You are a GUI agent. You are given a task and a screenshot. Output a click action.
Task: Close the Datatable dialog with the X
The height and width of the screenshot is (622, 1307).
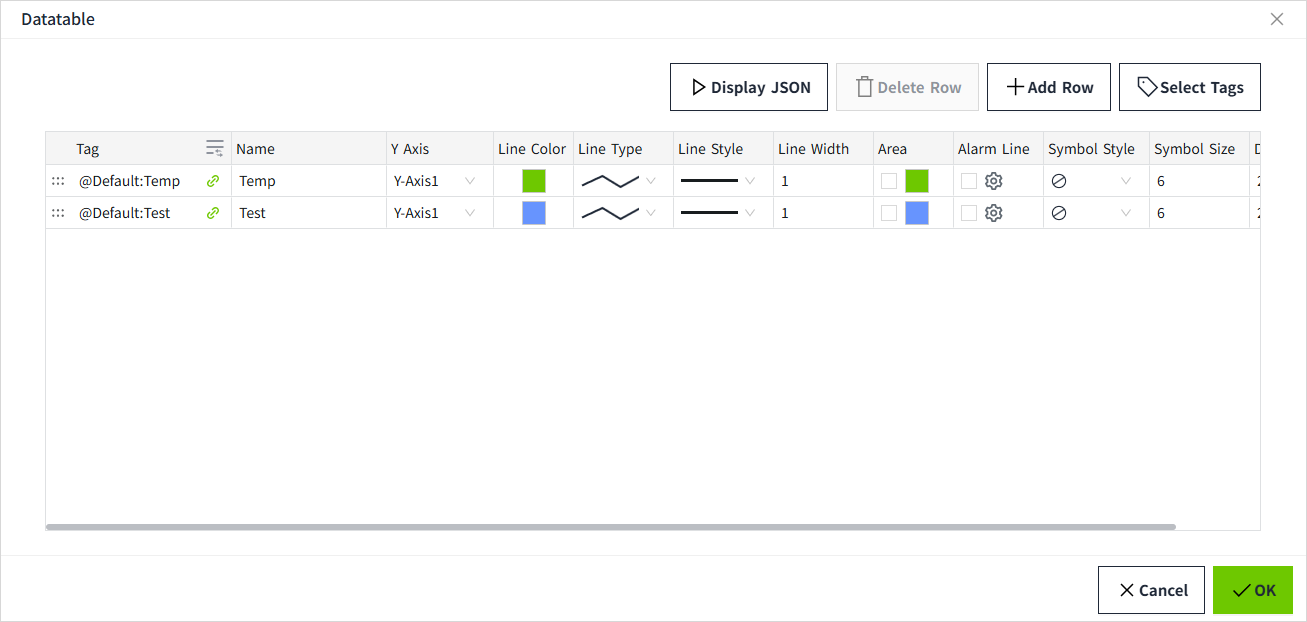[x=1276, y=19]
